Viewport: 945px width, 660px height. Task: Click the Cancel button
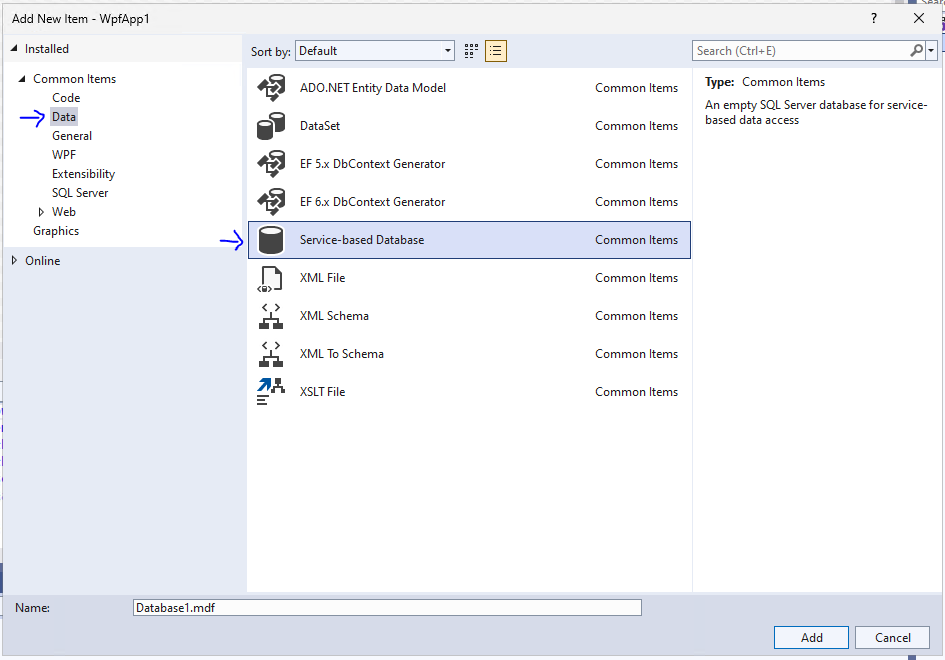click(x=892, y=638)
